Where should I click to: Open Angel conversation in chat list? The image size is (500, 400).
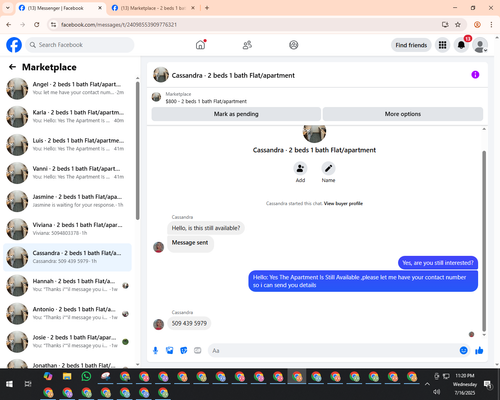[x=68, y=89]
